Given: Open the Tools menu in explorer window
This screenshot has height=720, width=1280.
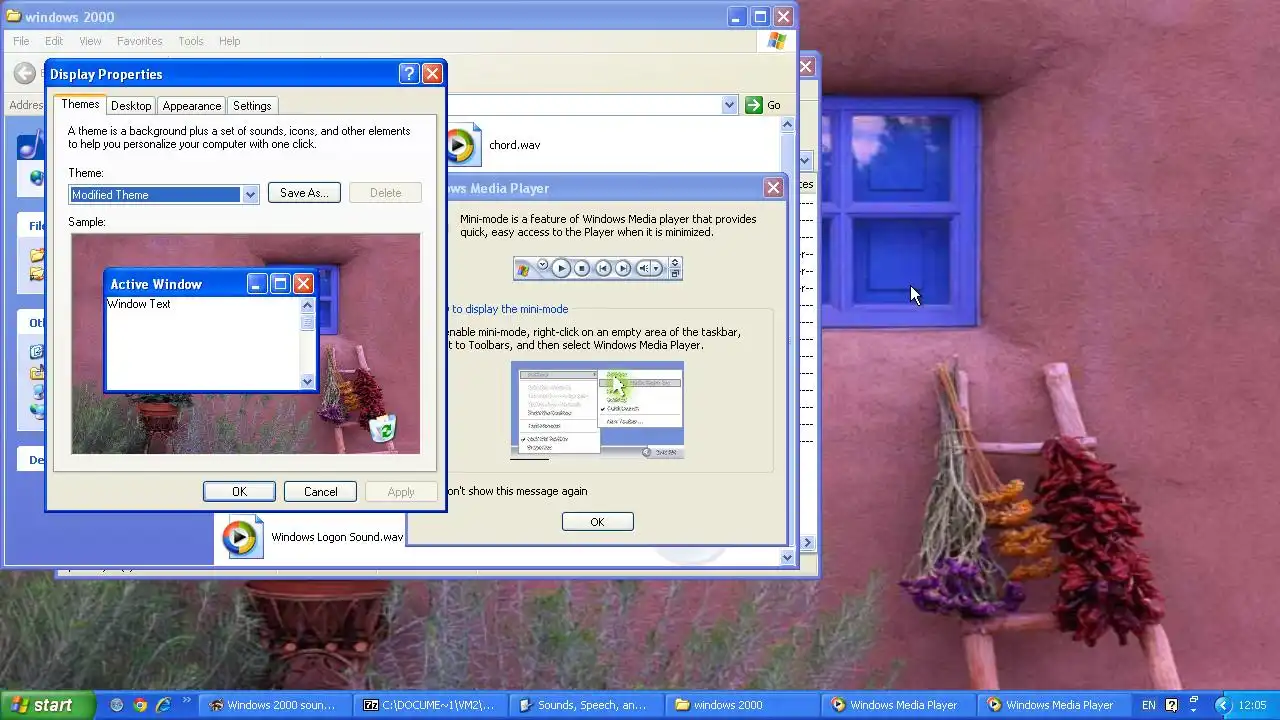Looking at the screenshot, I should 190,41.
